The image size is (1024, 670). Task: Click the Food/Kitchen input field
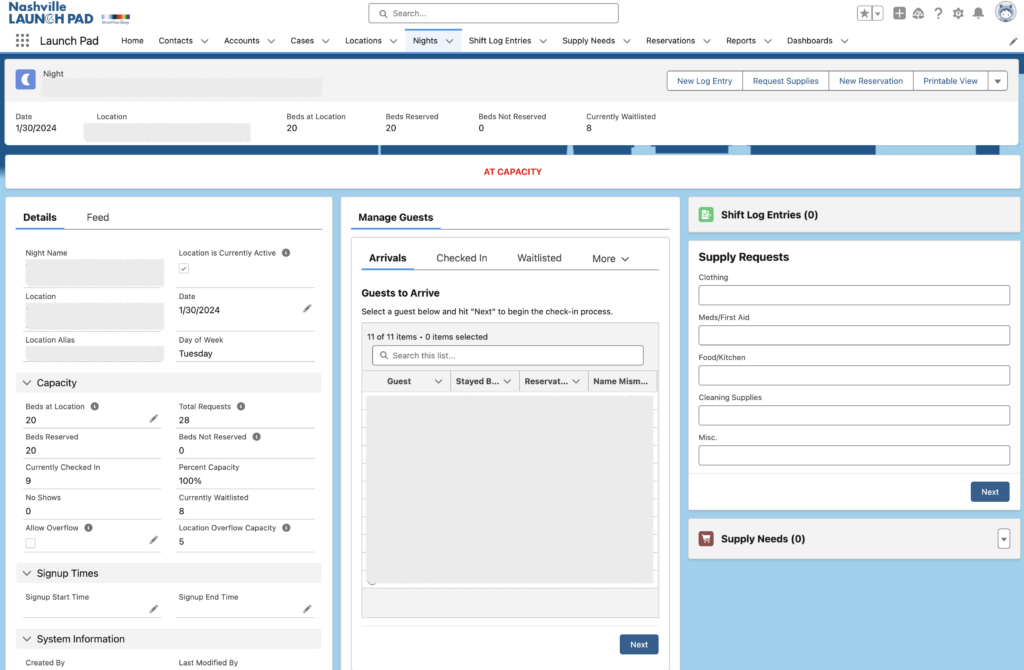pos(854,375)
